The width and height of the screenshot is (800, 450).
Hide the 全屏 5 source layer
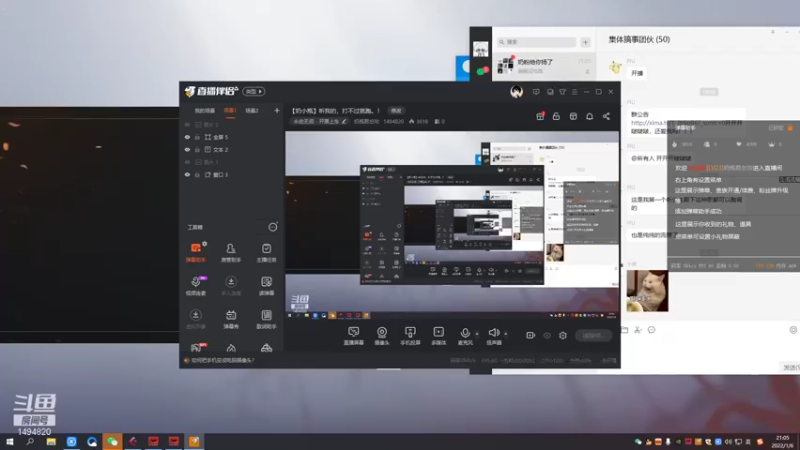click(187, 137)
